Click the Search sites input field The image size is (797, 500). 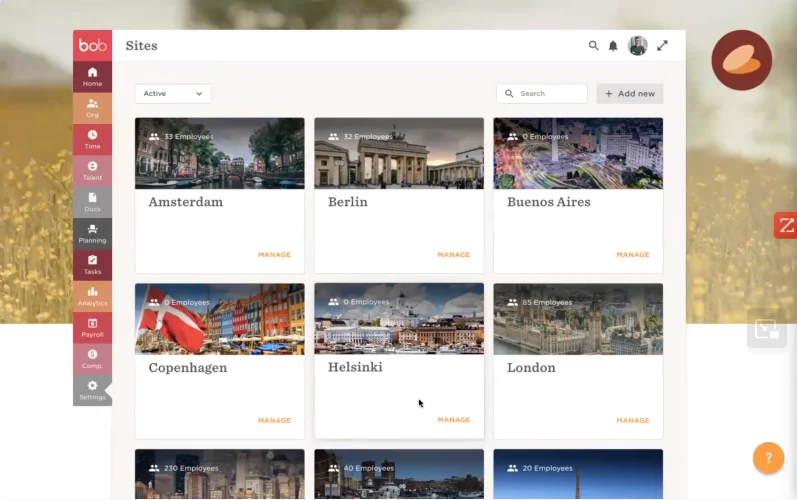[x=542, y=93]
